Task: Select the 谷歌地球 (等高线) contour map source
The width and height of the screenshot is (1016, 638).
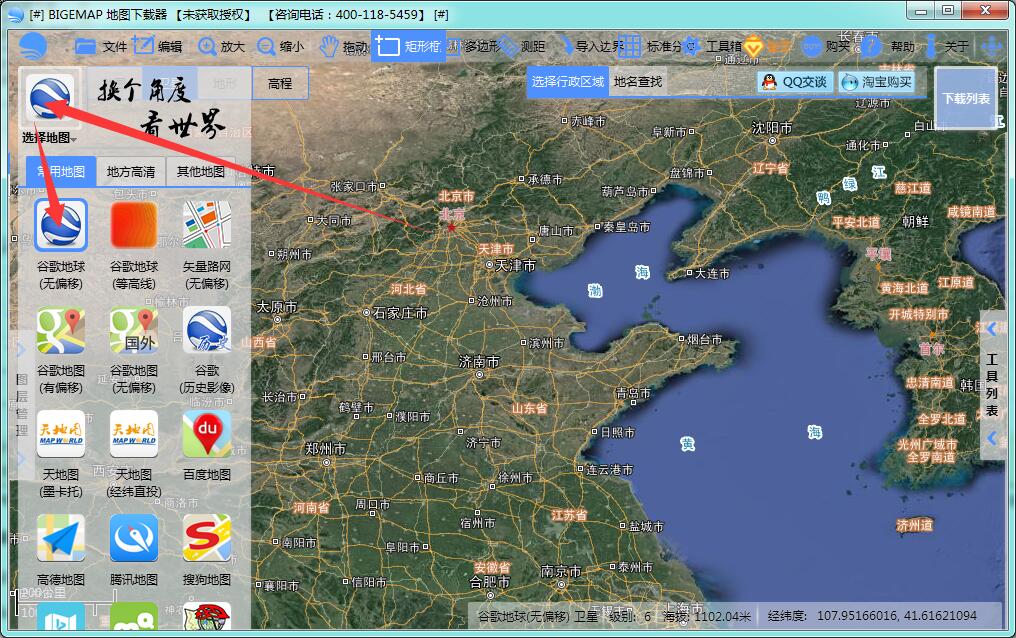Action: pyautogui.click(x=134, y=226)
